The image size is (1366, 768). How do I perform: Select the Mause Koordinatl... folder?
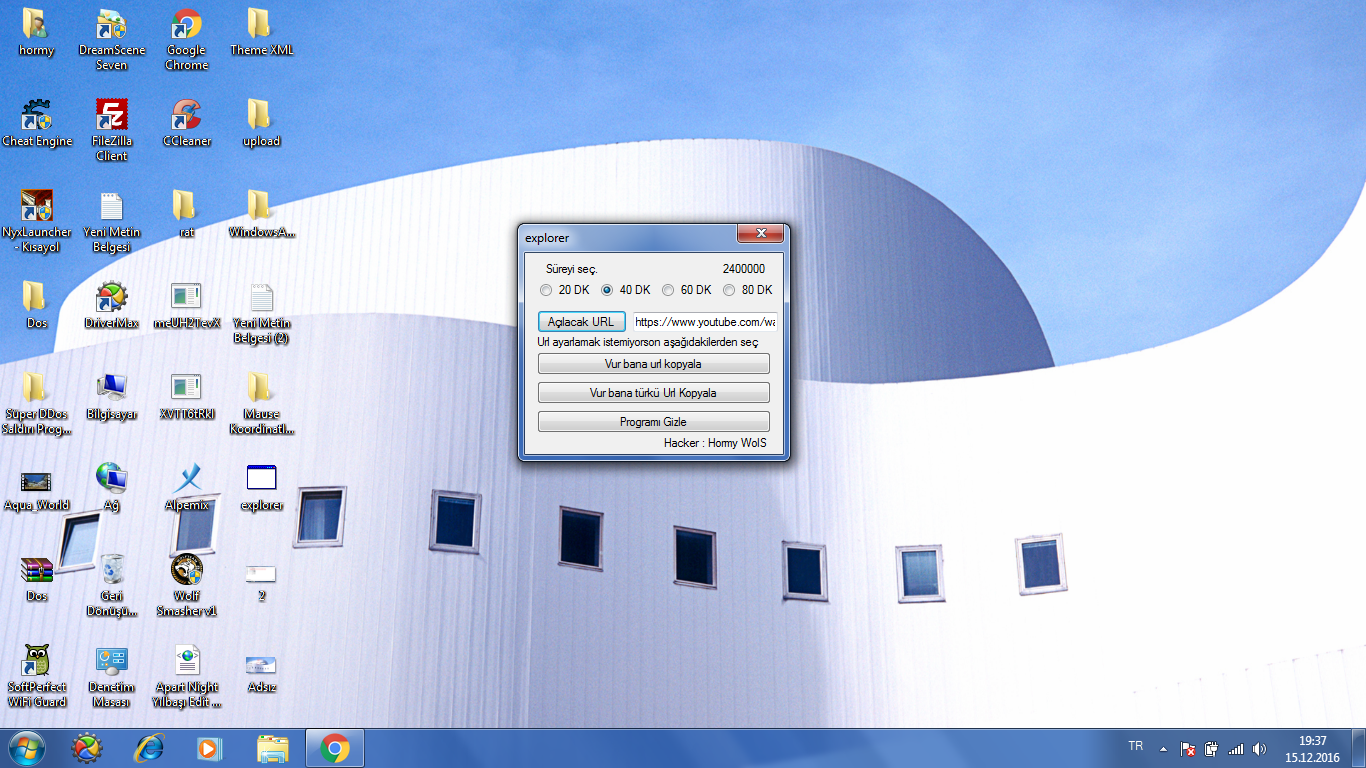[261, 404]
